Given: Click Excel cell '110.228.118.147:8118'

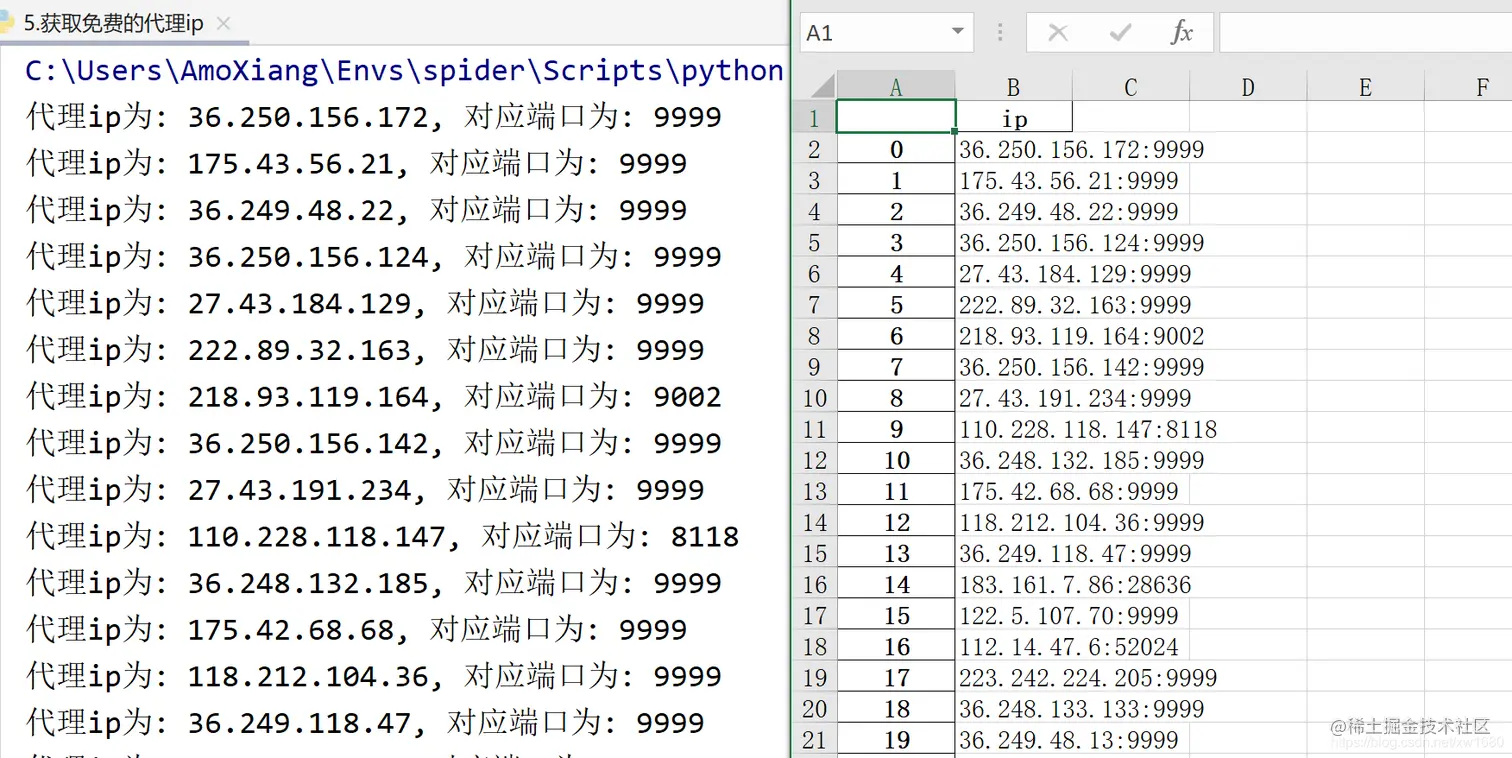Looking at the screenshot, I should (x=1088, y=430).
